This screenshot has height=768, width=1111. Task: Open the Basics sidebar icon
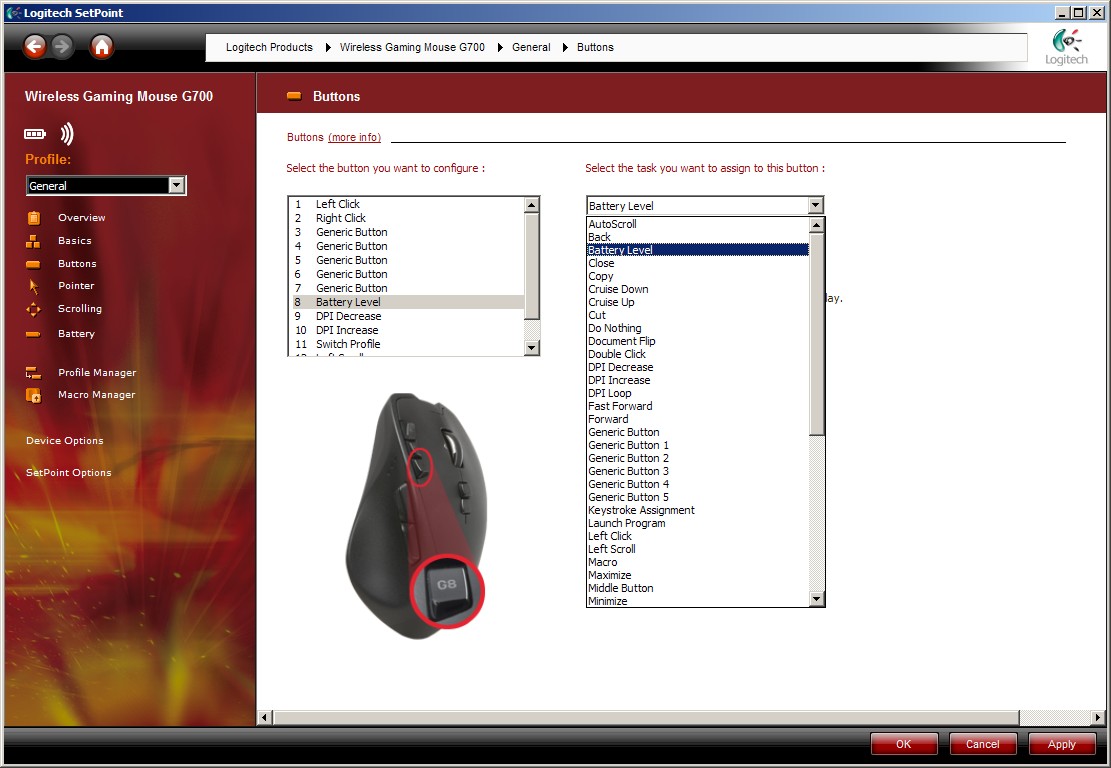pos(34,241)
